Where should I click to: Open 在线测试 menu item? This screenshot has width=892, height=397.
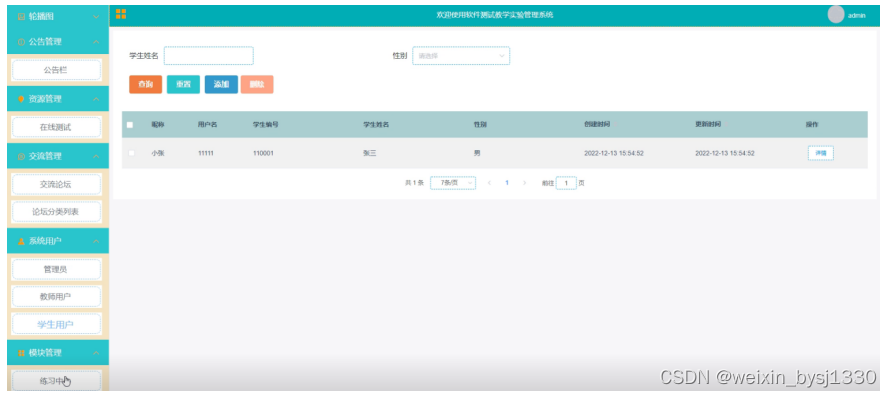56,127
